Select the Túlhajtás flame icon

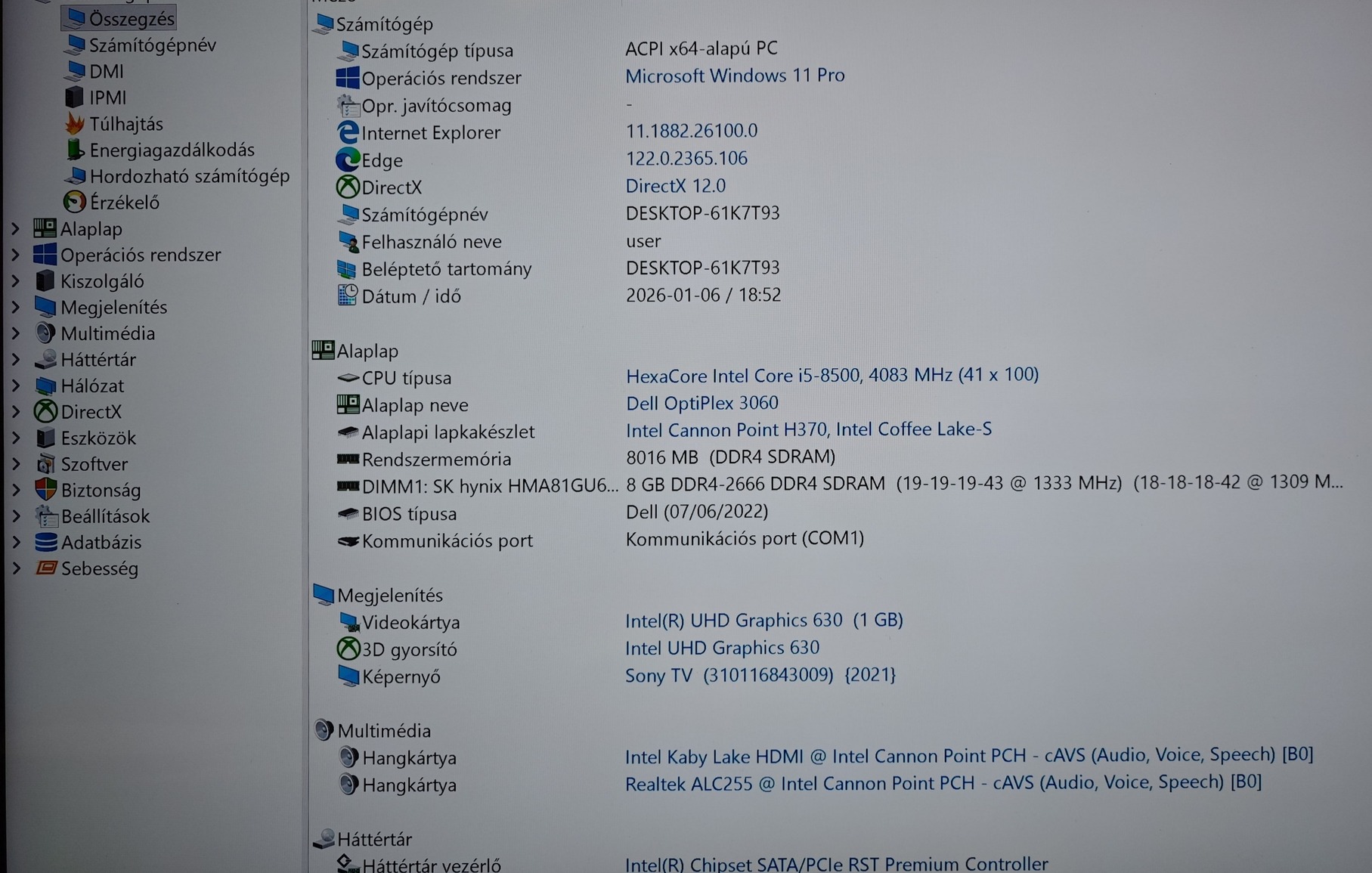click(x=75, y=123)
